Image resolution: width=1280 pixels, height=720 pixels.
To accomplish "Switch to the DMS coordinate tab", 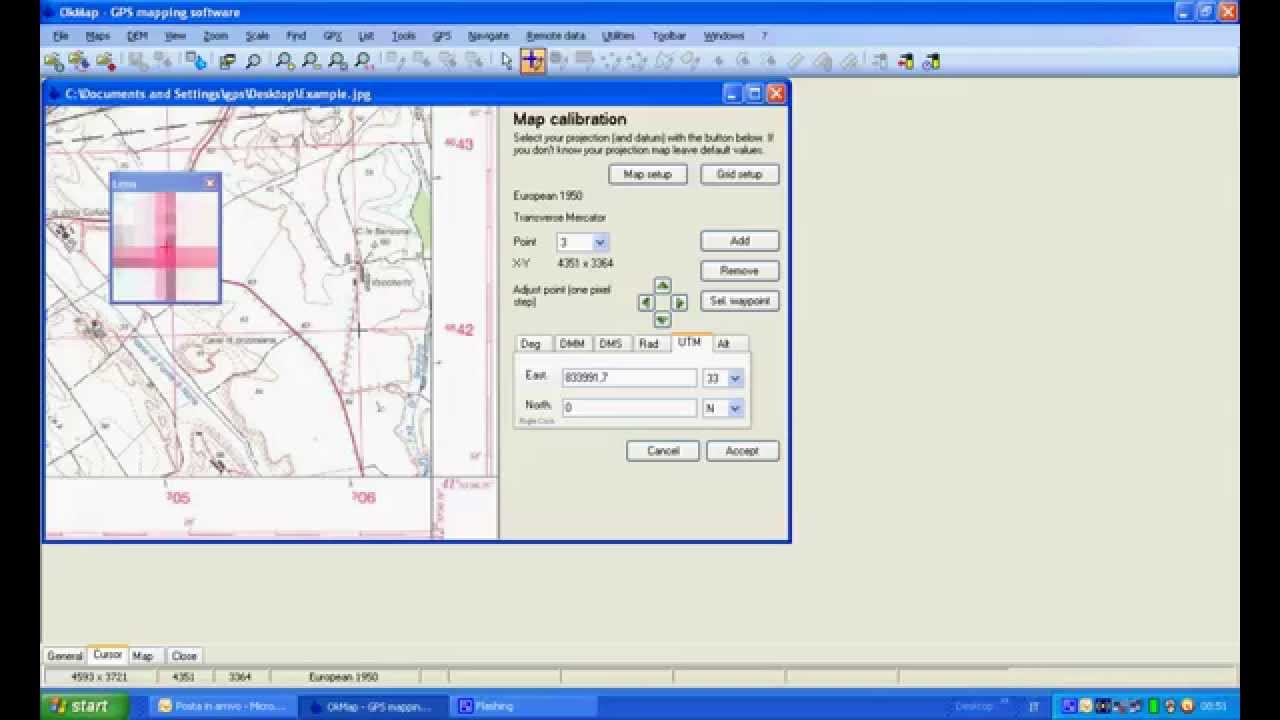I will point(610,343).
